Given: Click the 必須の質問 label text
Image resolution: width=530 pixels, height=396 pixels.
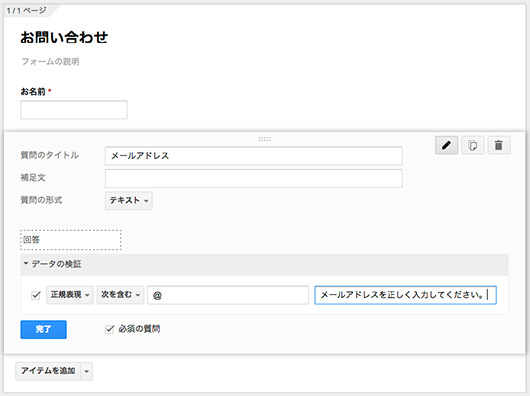Looking at the screenshot, I should [x=139, y=329].
